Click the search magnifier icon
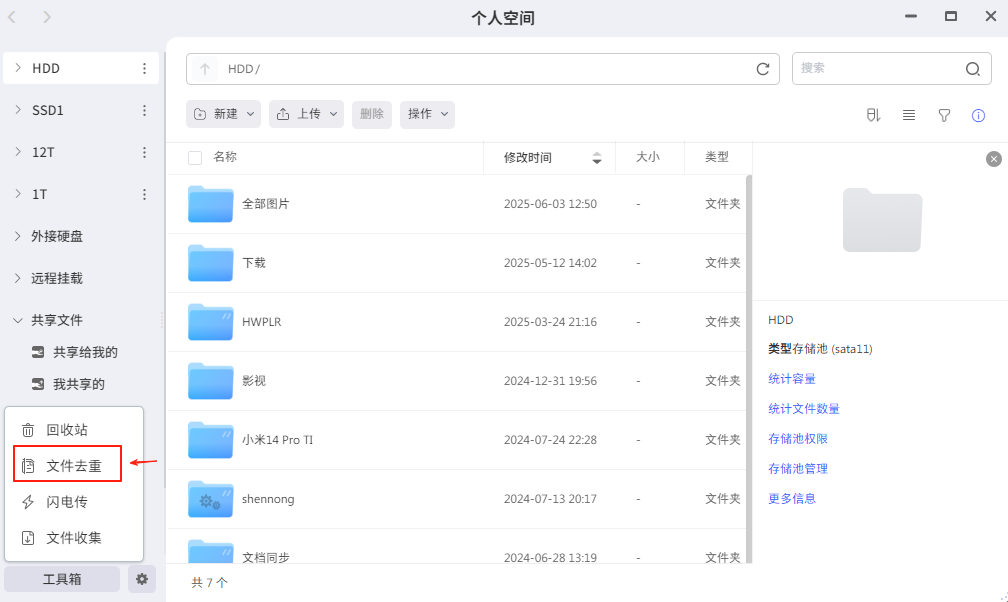1008x602 pixels. tap(972, 69)
